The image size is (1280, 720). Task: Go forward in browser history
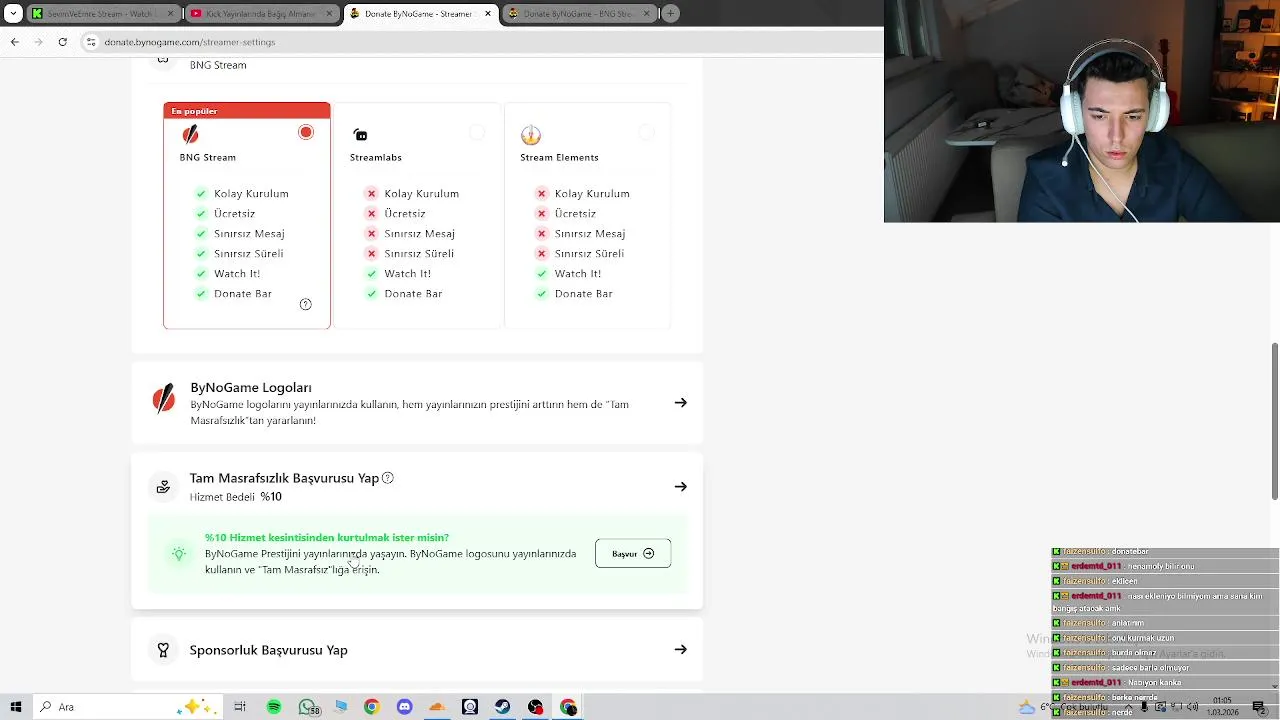[x=38, y=42]
